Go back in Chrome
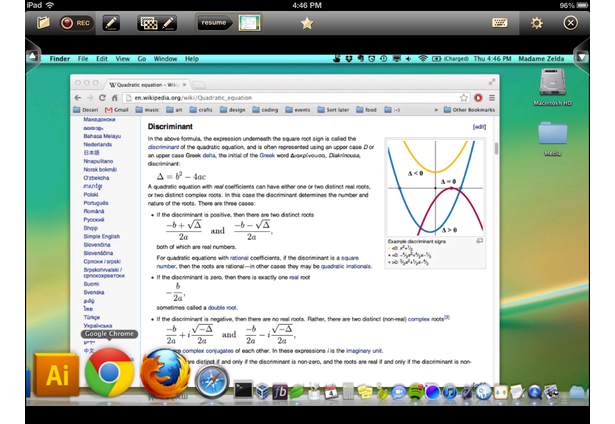Image resolution: width=615 pixels, height=424 pixels. coord(78,98)
